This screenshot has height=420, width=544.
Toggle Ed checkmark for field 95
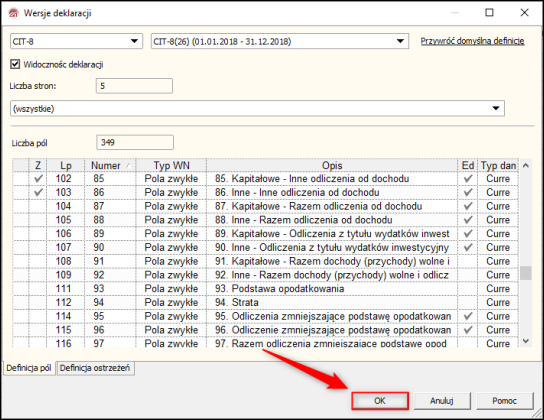468,316
